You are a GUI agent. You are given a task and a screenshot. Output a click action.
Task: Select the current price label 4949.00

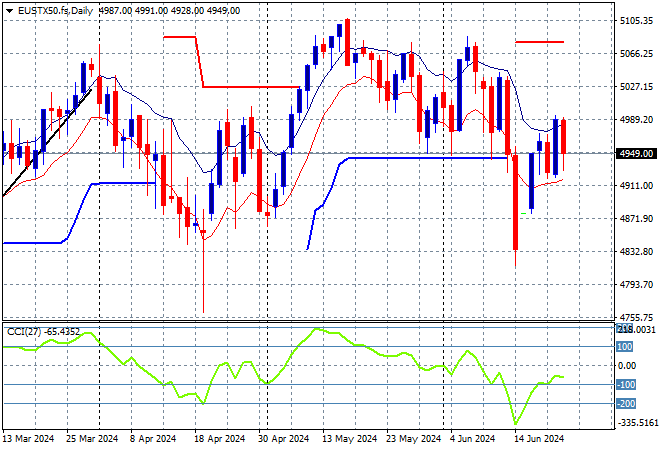click(x=636, y=154)
